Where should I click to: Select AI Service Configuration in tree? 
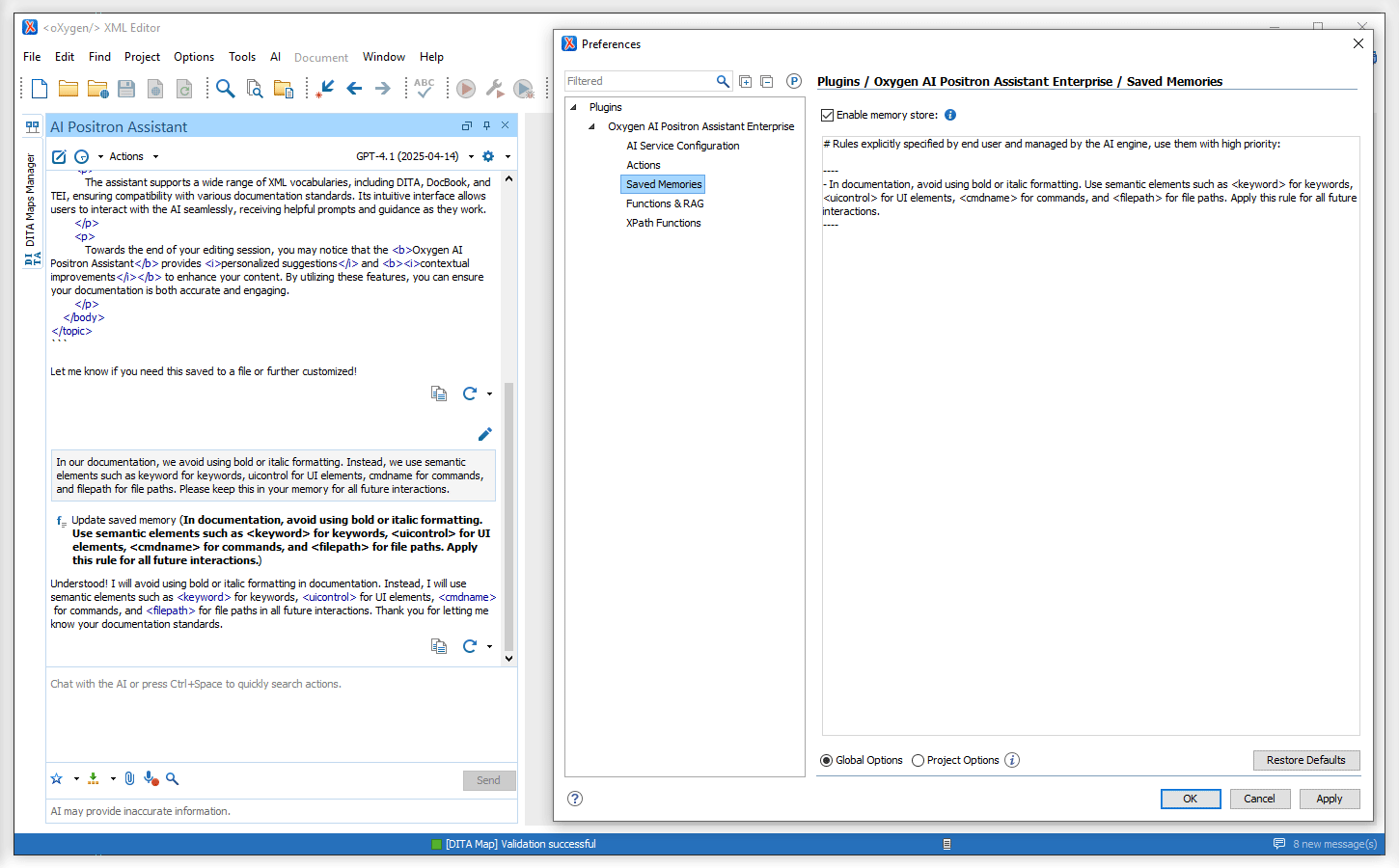click(x=683, y=146)
